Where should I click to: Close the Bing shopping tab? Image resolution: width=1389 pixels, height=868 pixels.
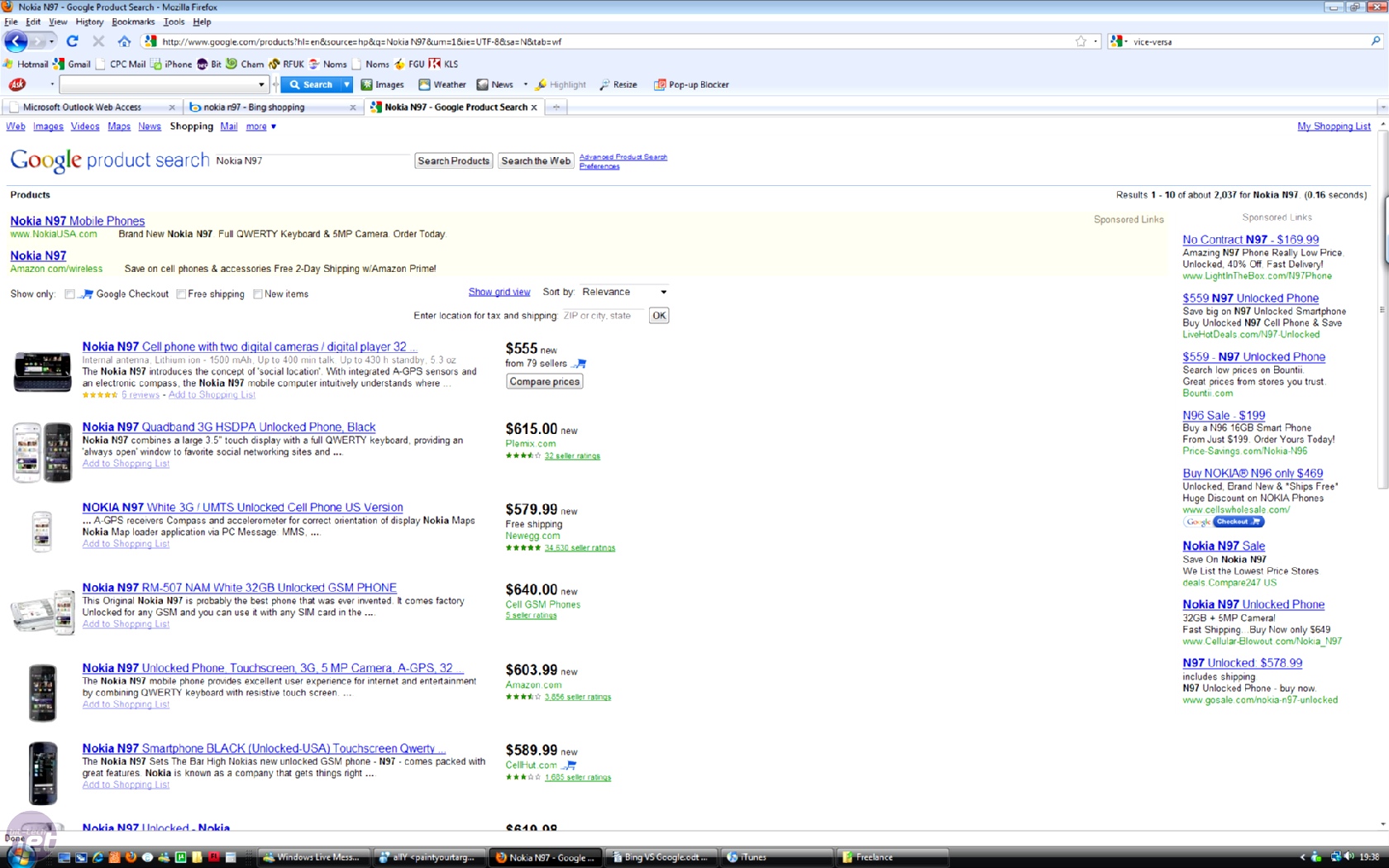353,107
